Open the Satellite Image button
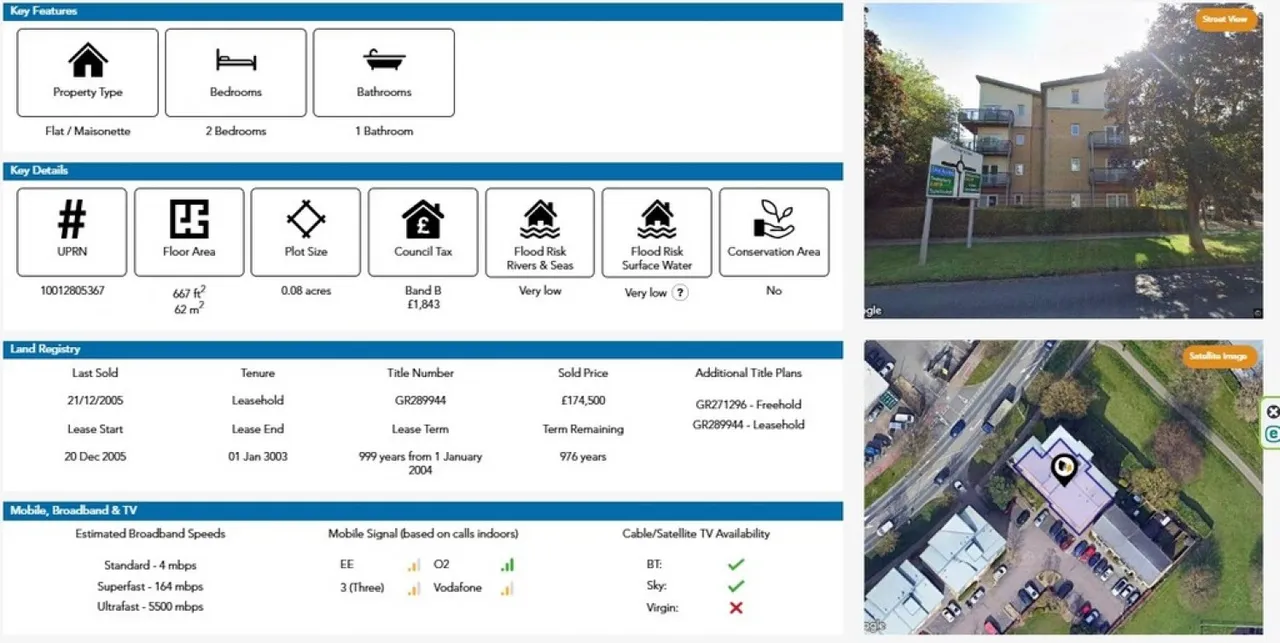The width and height of the screenshot is (1280, 643). coord(1218,356)
